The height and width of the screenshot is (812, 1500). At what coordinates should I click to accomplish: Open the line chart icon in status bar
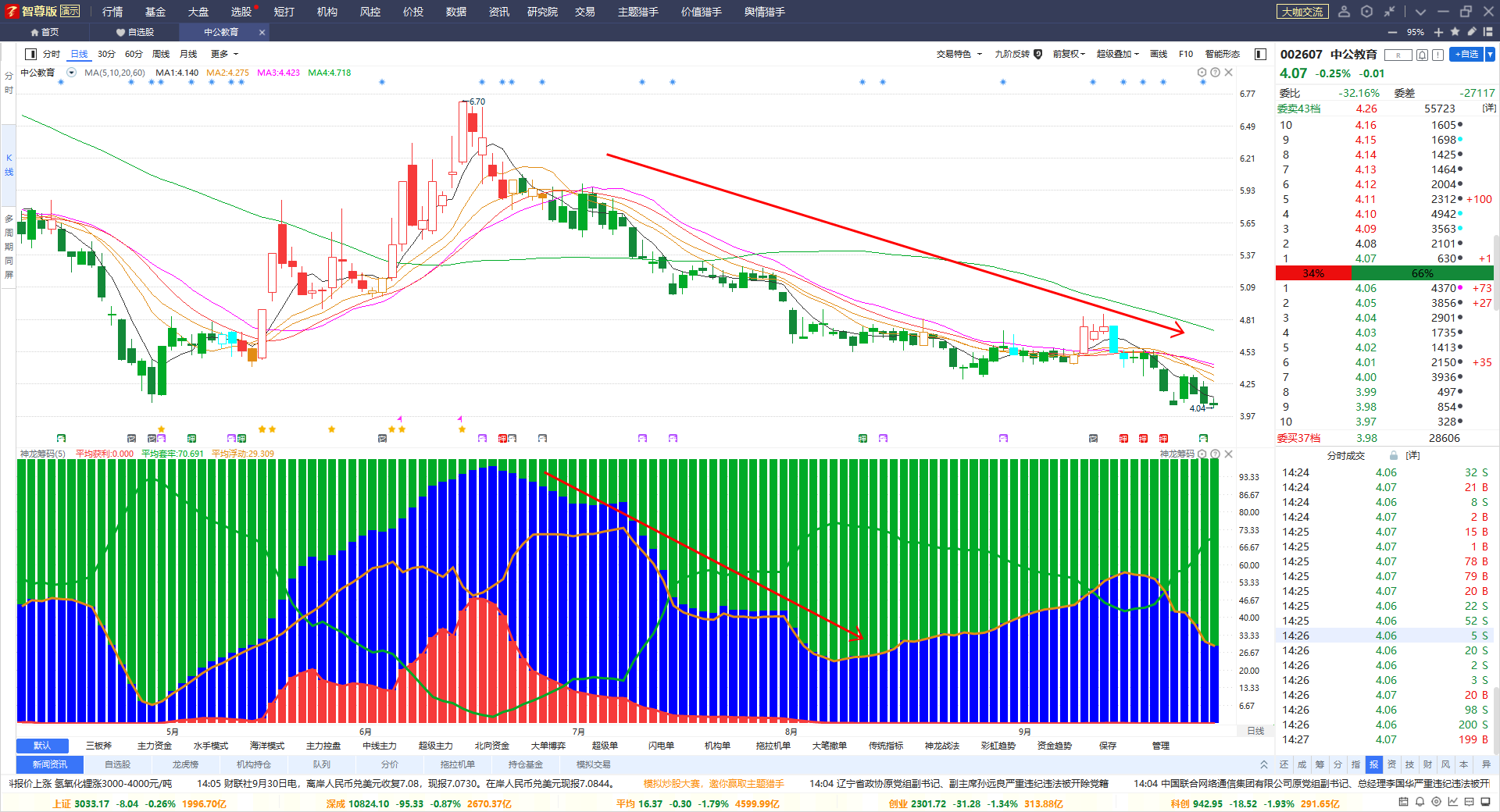[1453, 802]
